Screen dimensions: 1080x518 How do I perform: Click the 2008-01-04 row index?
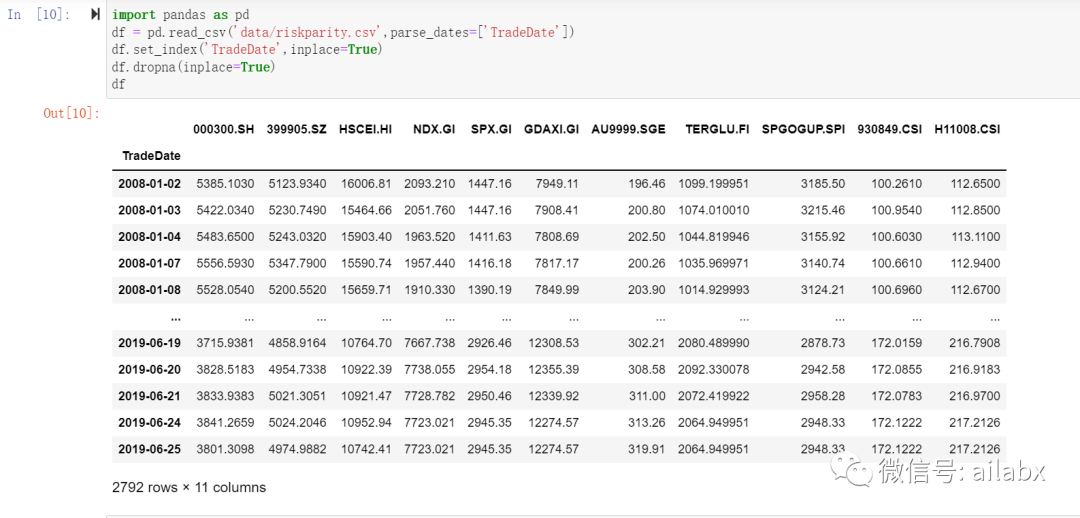coord(149,236)
